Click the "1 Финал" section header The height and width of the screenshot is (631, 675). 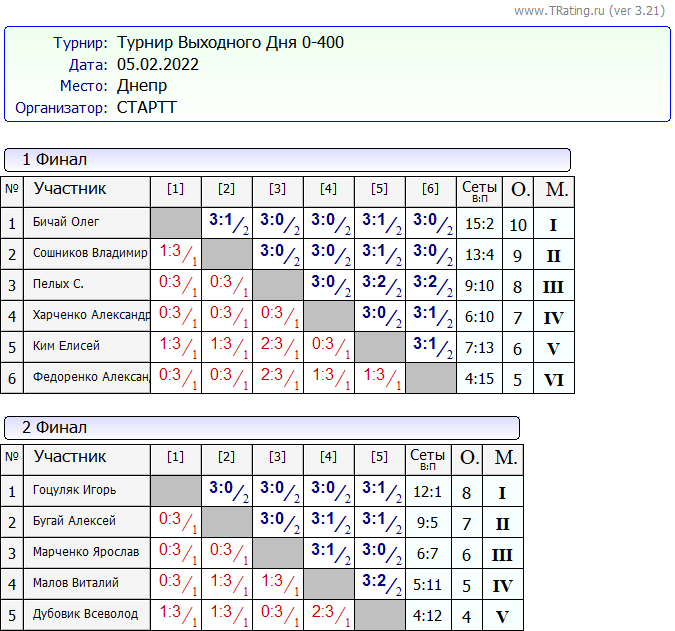[54, 160]
